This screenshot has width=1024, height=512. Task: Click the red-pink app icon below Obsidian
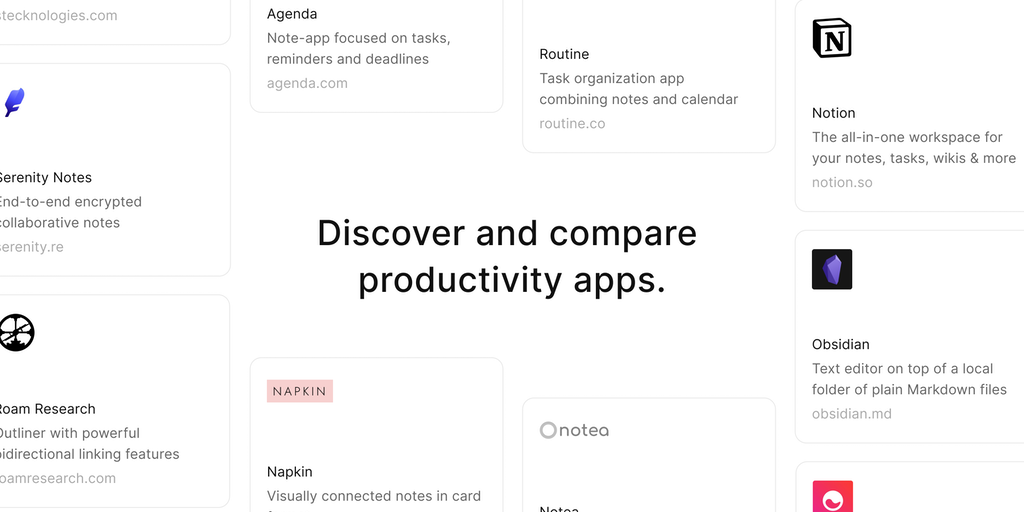click(832, 498)
